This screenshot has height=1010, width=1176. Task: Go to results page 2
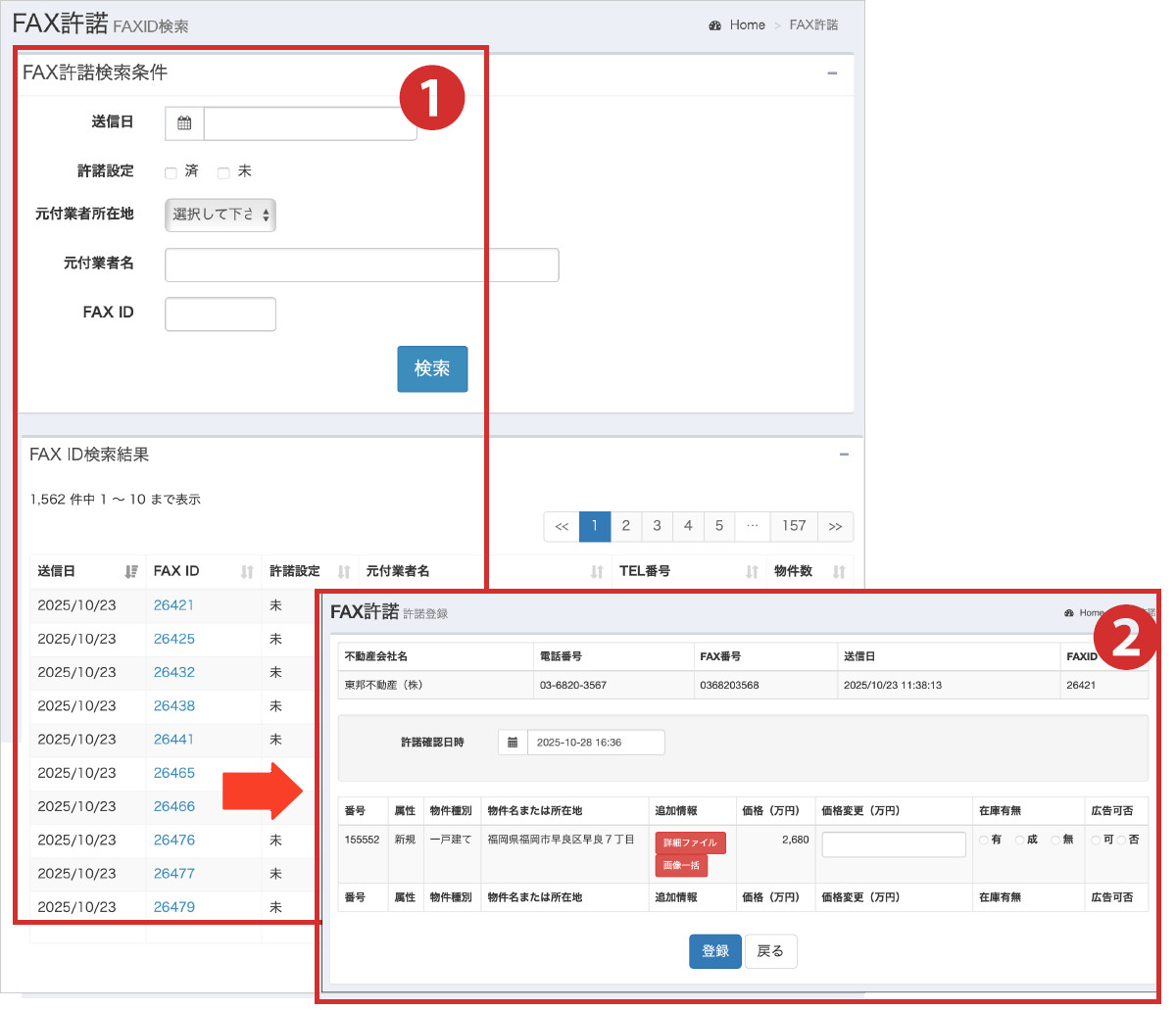[x=626, y=526]
